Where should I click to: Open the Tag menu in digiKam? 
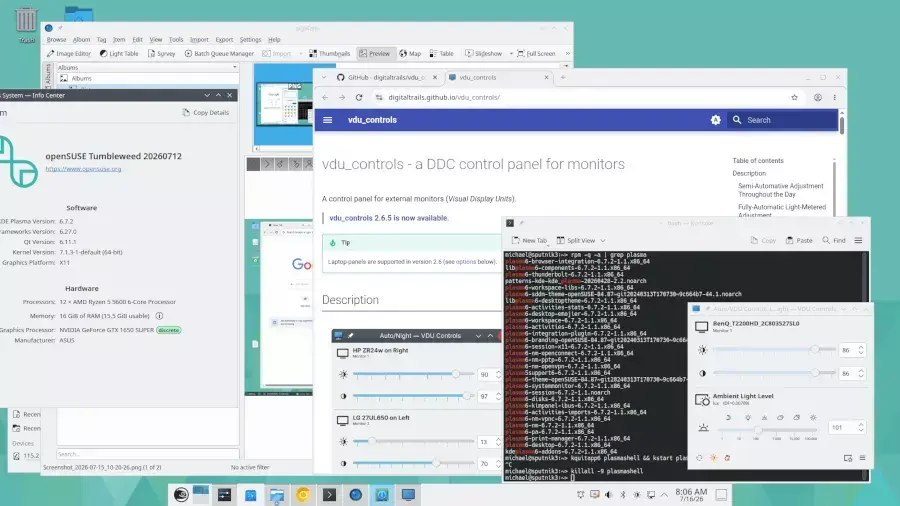coord(102,40)
